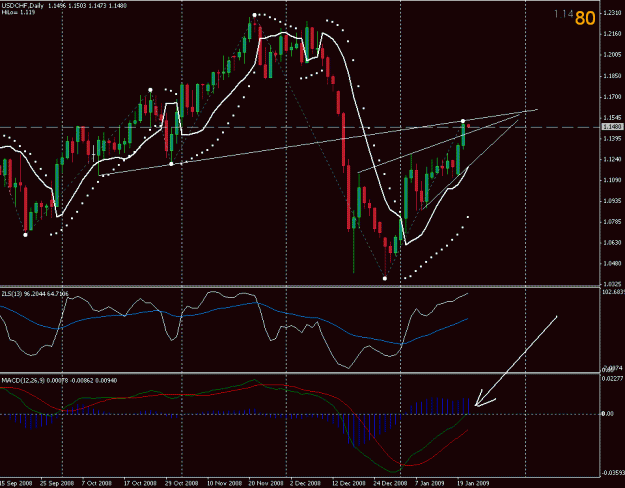Screen dimensions: 625x488
Task: Click the 12 Dec 2008 date label
Action: coord(348,483)
